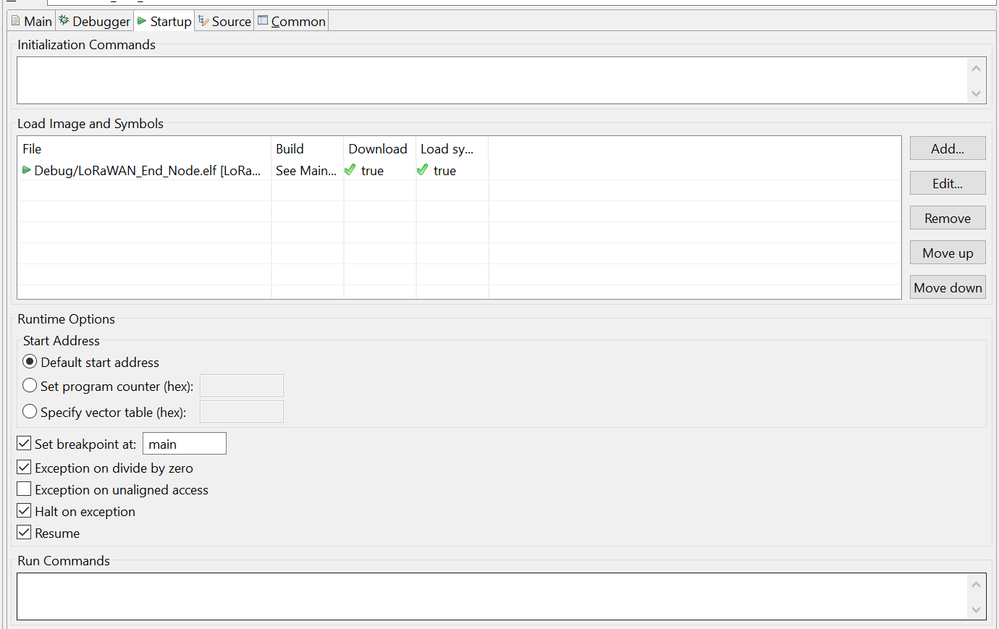Choose Specify vector table (hex) option
This screenshot has height=629, width=999.
tap(30, 412)
